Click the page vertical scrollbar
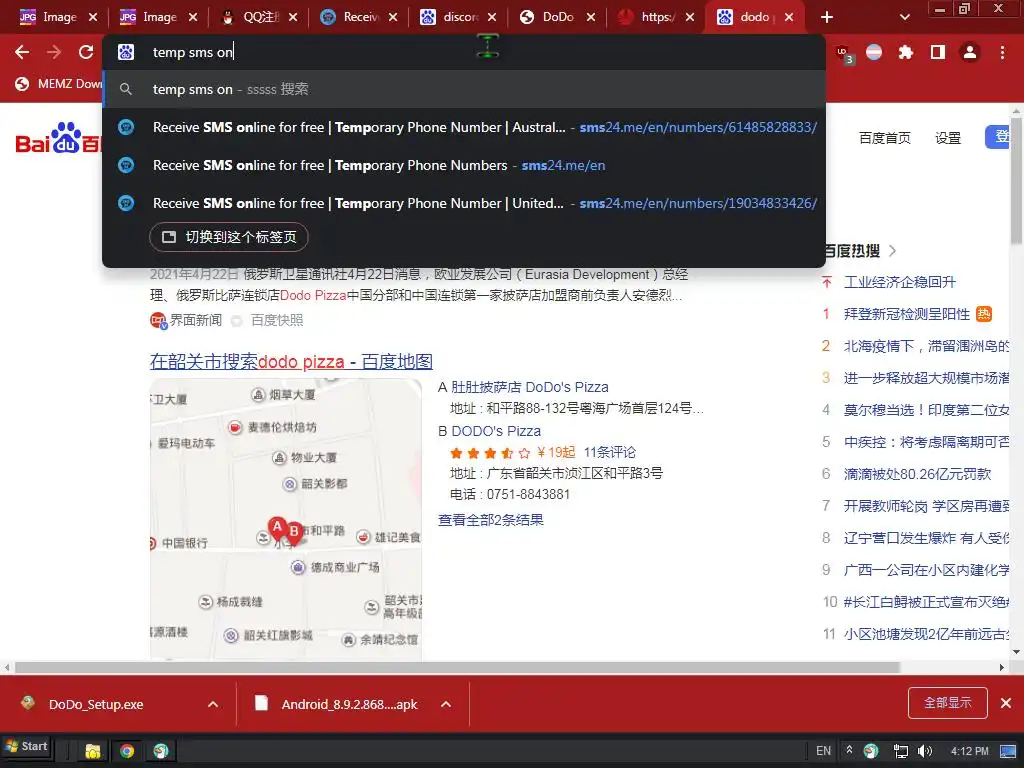This screenshot has width=1024, height=768. pos(1016,180)
